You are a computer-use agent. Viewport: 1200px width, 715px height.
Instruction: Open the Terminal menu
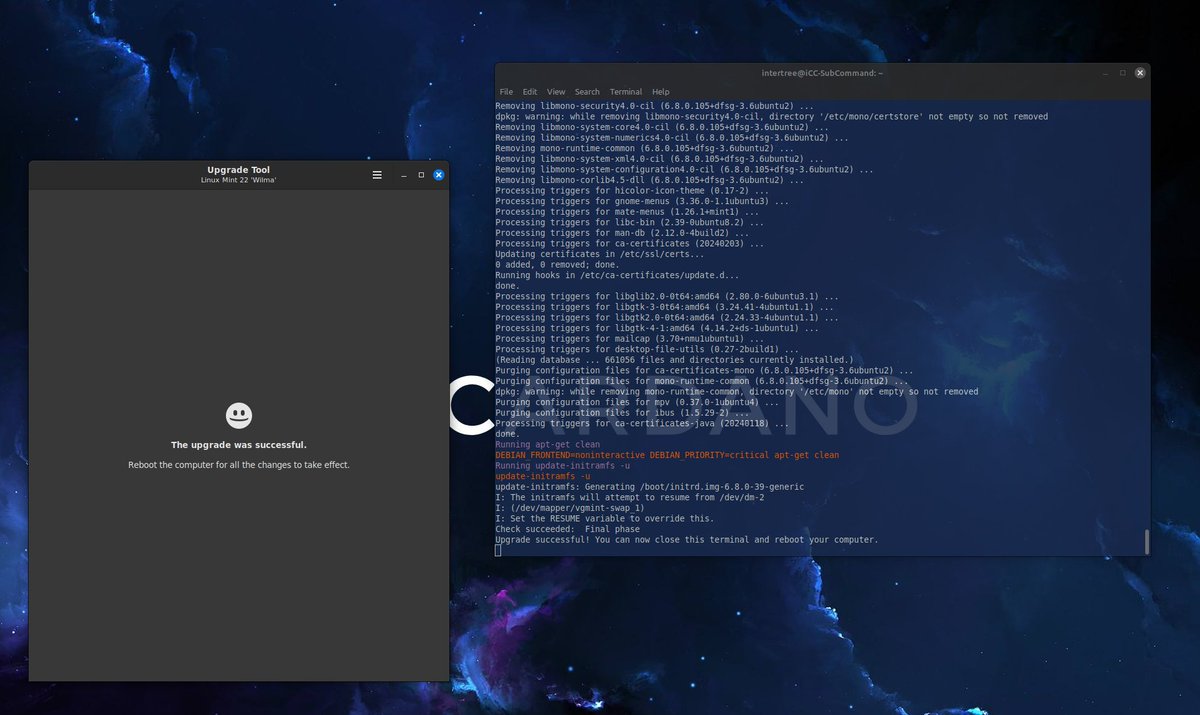click(625, 91)
